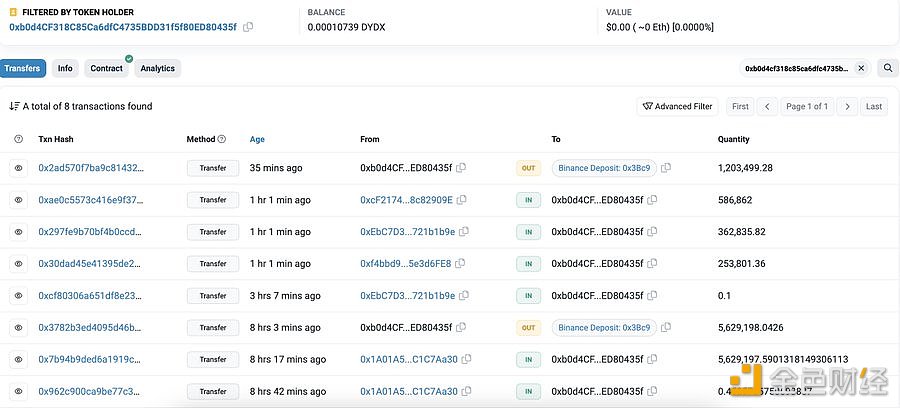Open transaction 0xcf80306a651df8e23
This screenshot has width=900, height=408.
click(90, 296)
